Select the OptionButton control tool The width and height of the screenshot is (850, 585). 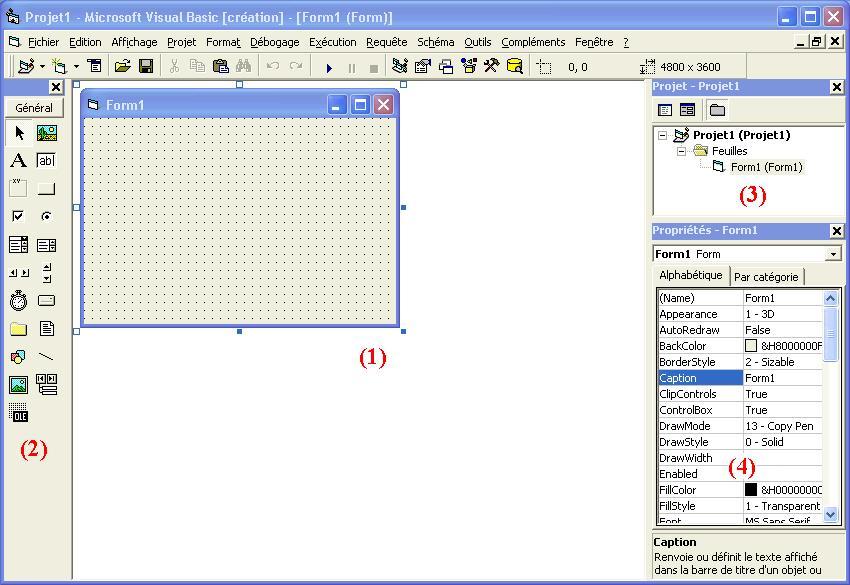(47, 216)
